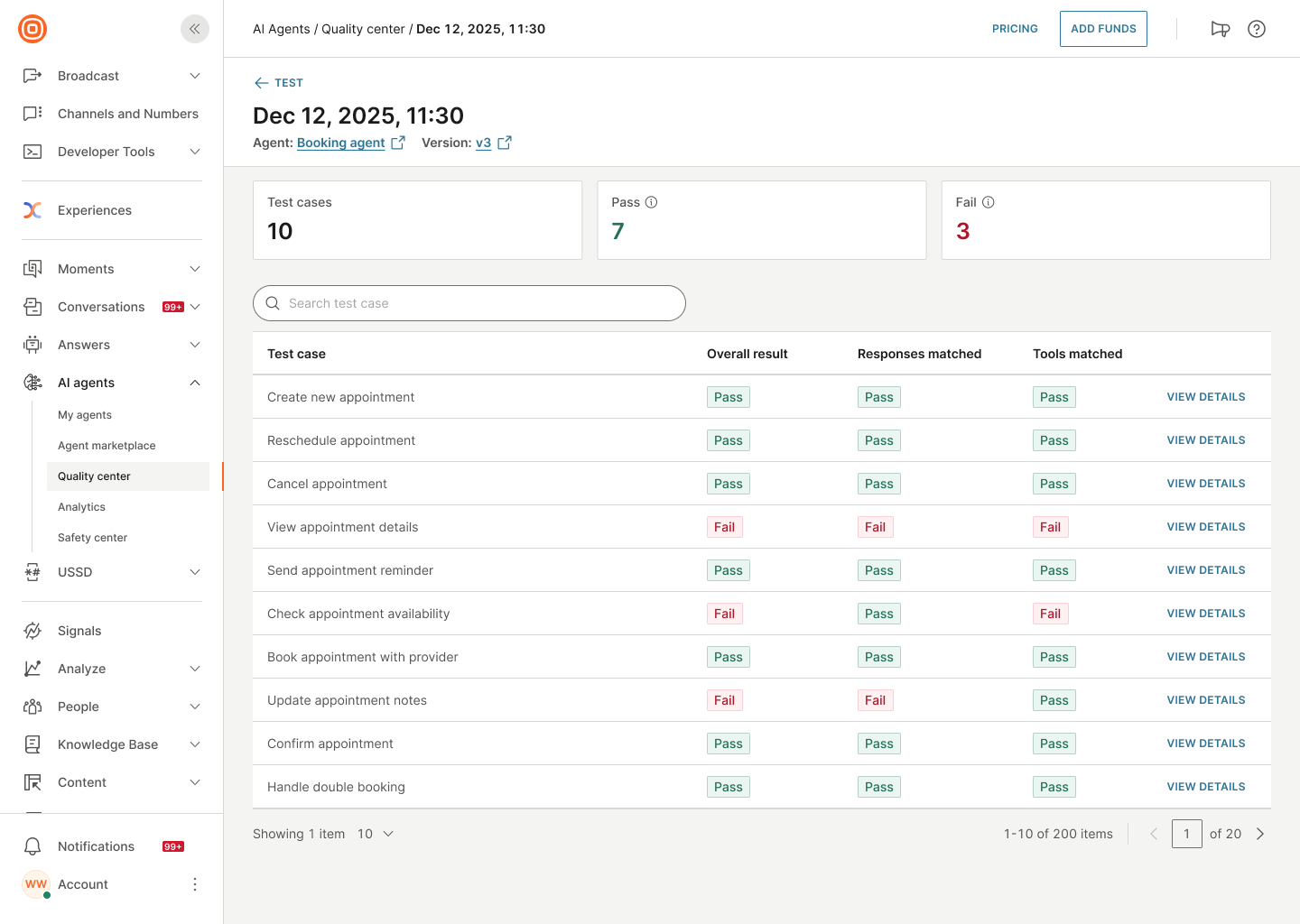Open People via its sidebar icon
1300x924 pixels.
tap(32, 706)
